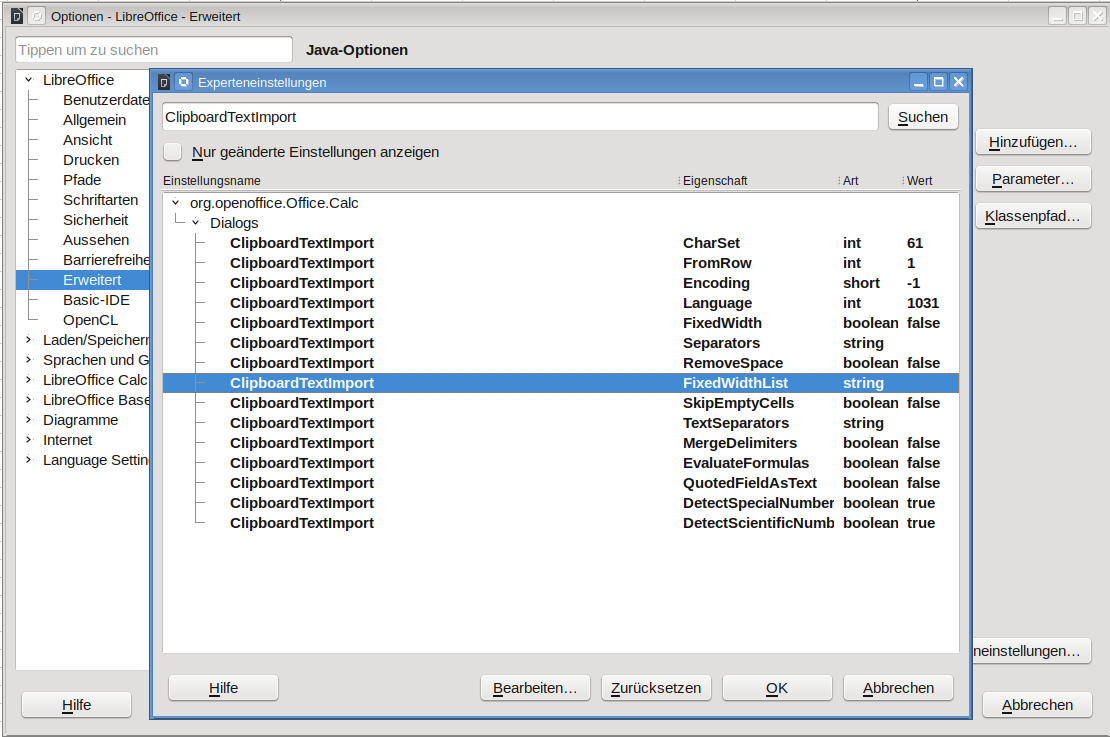Click Bearbeiten… to edit the selected setting
1110x737 pixels.
535,688
